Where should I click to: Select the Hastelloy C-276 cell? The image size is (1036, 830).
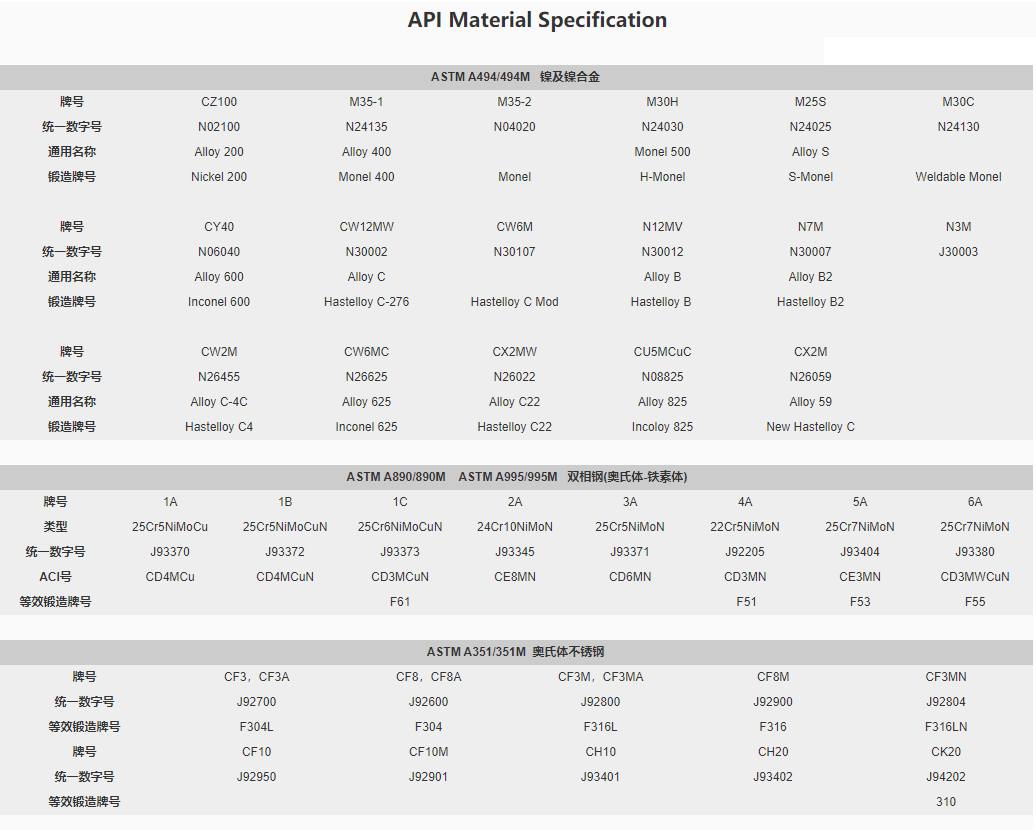tap(366, 302)
